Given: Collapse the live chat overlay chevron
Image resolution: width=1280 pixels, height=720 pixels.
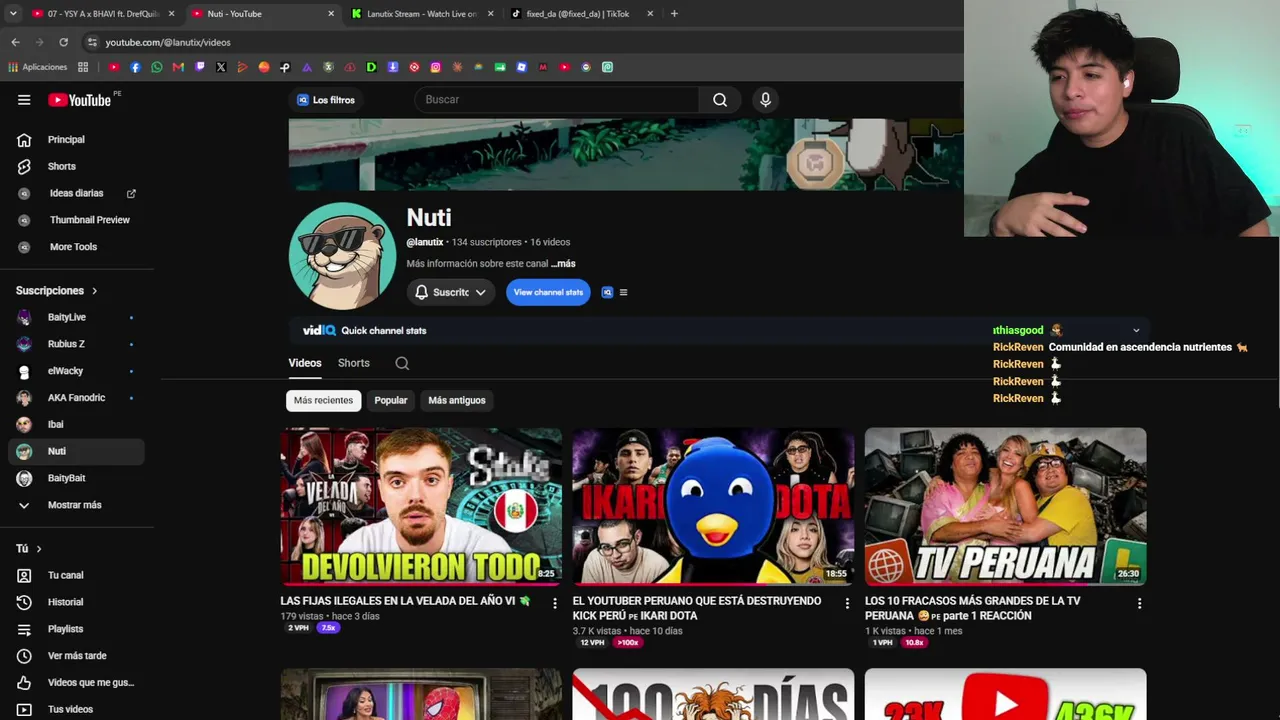Looking at the screenshot, I should [x=1136, y=330].
